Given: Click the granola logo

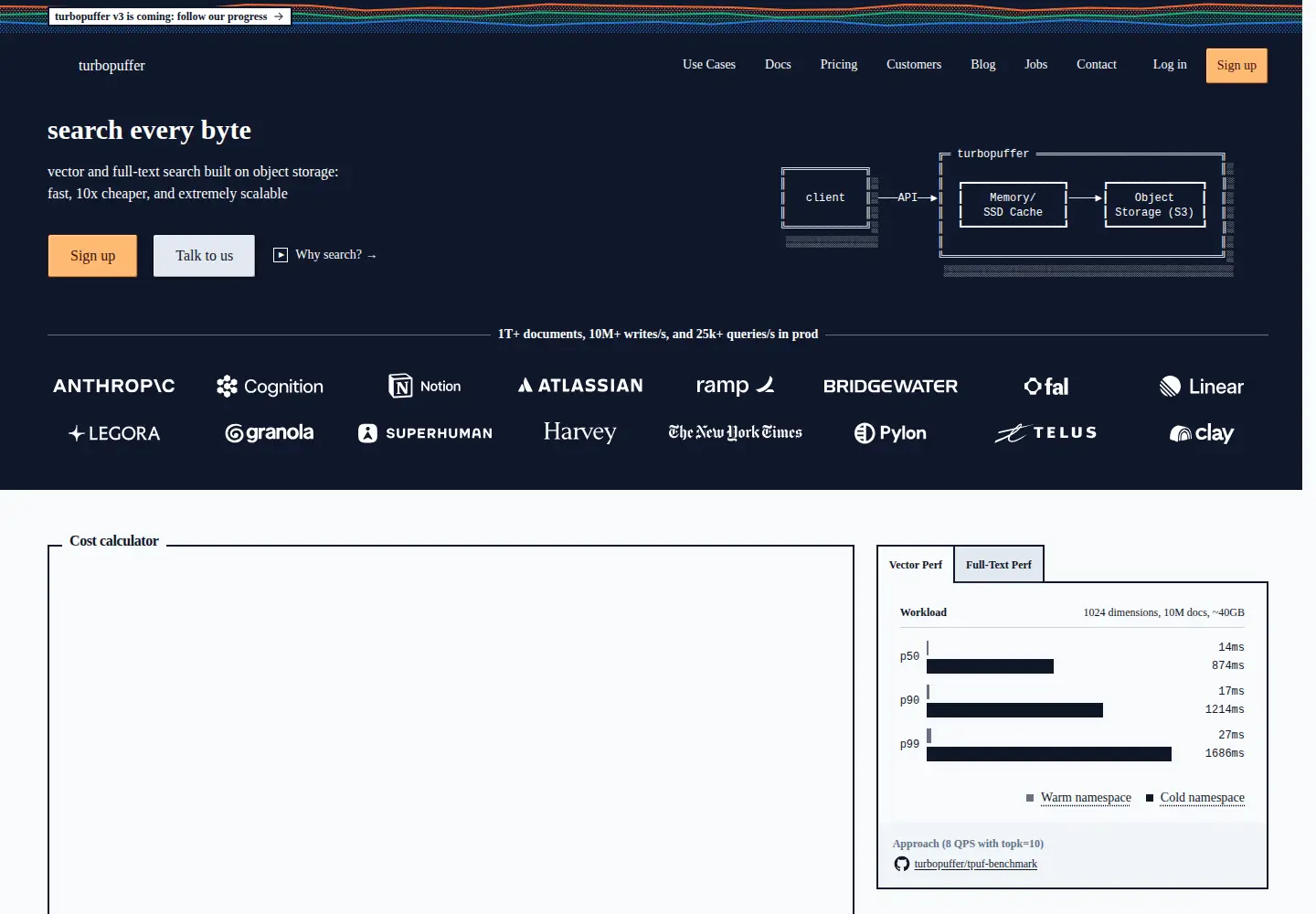Looking at the screenshot, I should [x=270, y=433].
